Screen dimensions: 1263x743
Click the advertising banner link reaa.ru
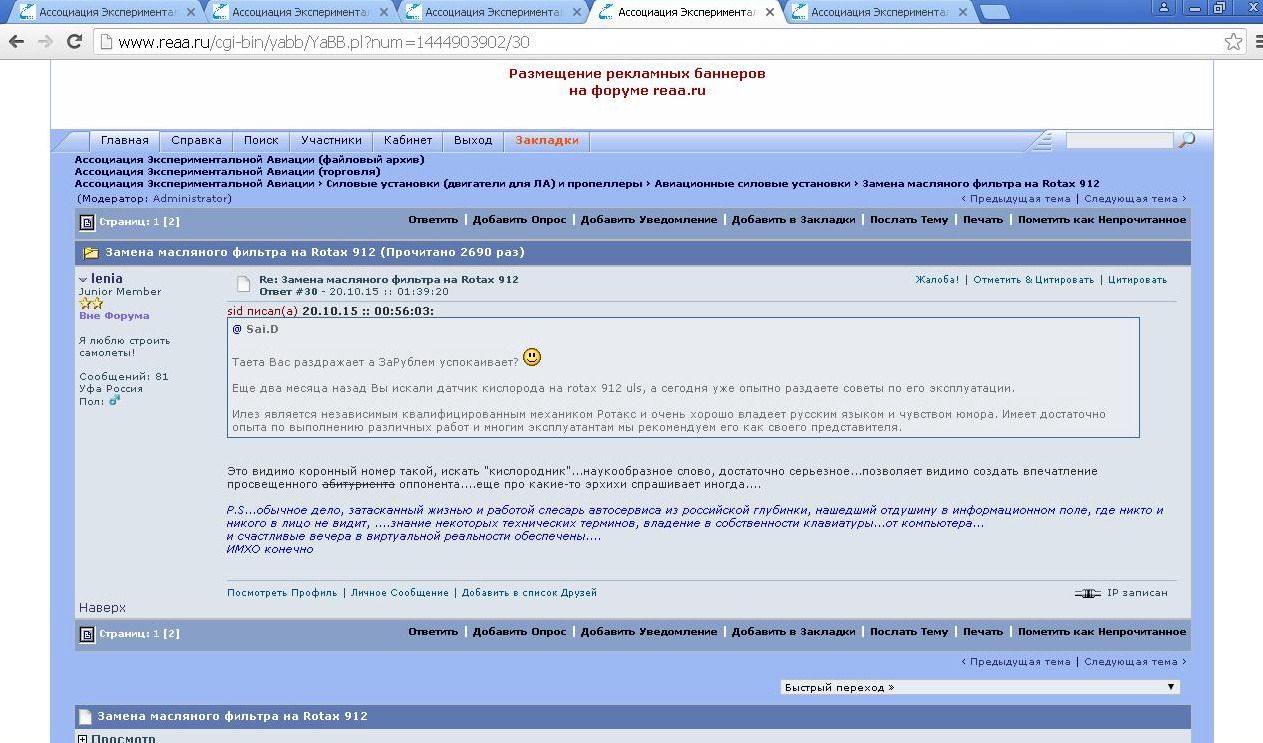coord(637,82)
